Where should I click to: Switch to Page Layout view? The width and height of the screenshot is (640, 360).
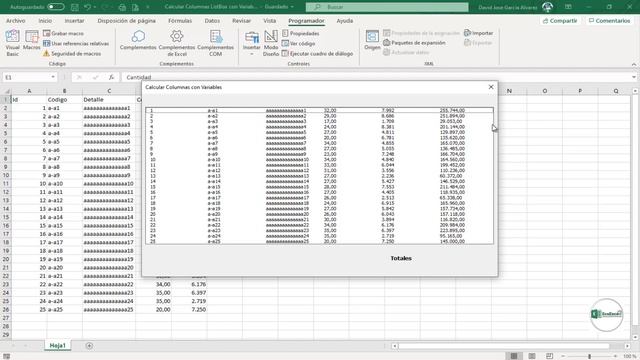pos(531,356)
